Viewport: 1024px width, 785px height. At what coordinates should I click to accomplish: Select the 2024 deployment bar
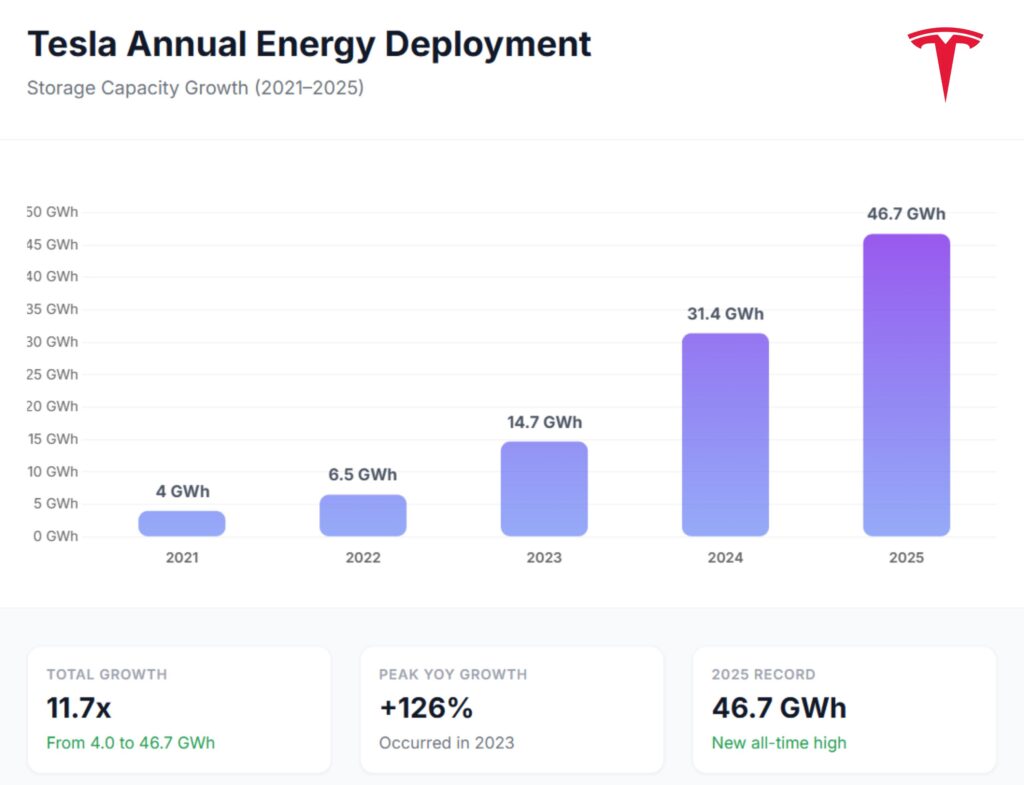tap(725, 435)
